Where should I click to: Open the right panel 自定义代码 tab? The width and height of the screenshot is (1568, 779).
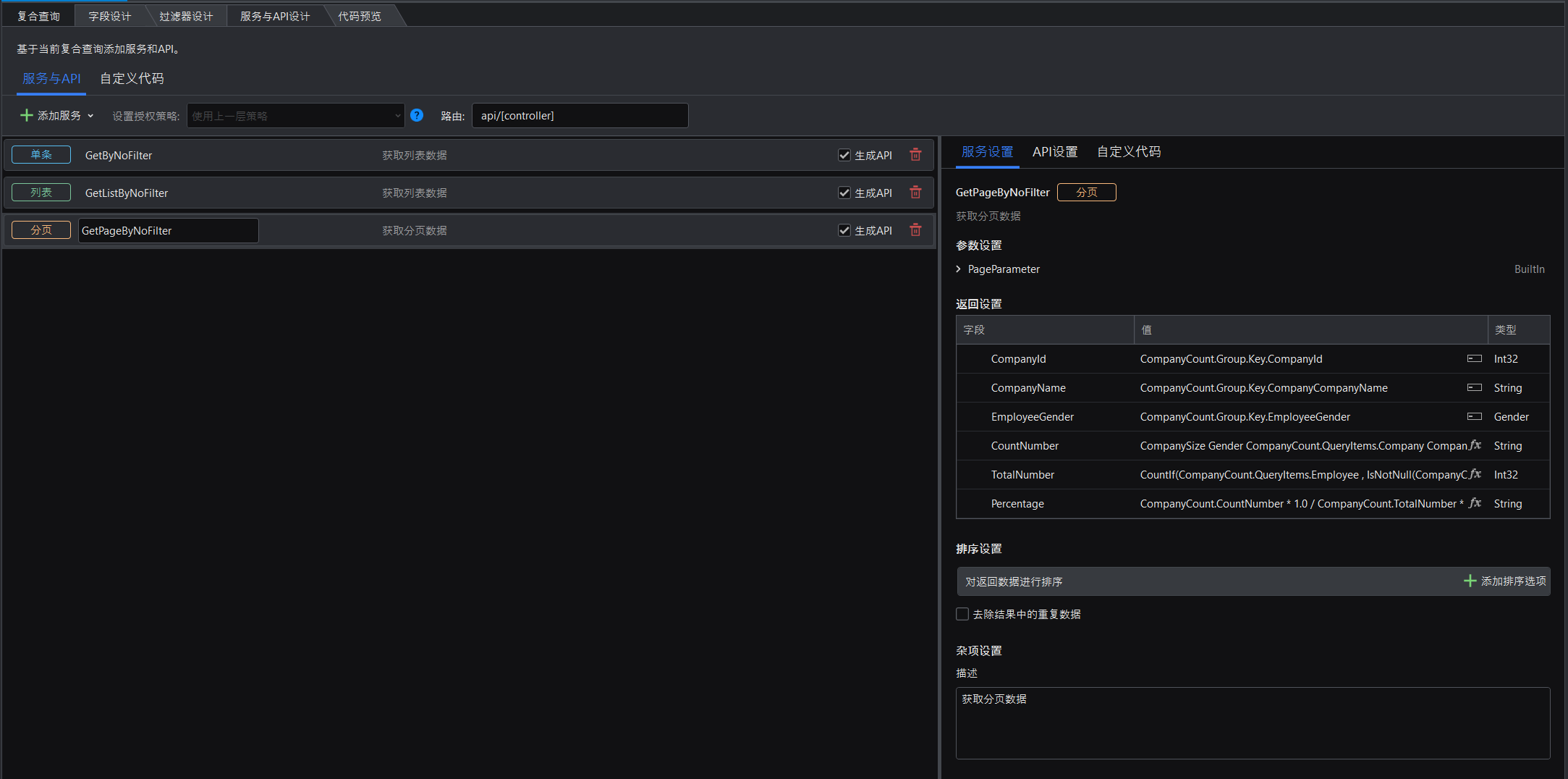pos(1129,152)
